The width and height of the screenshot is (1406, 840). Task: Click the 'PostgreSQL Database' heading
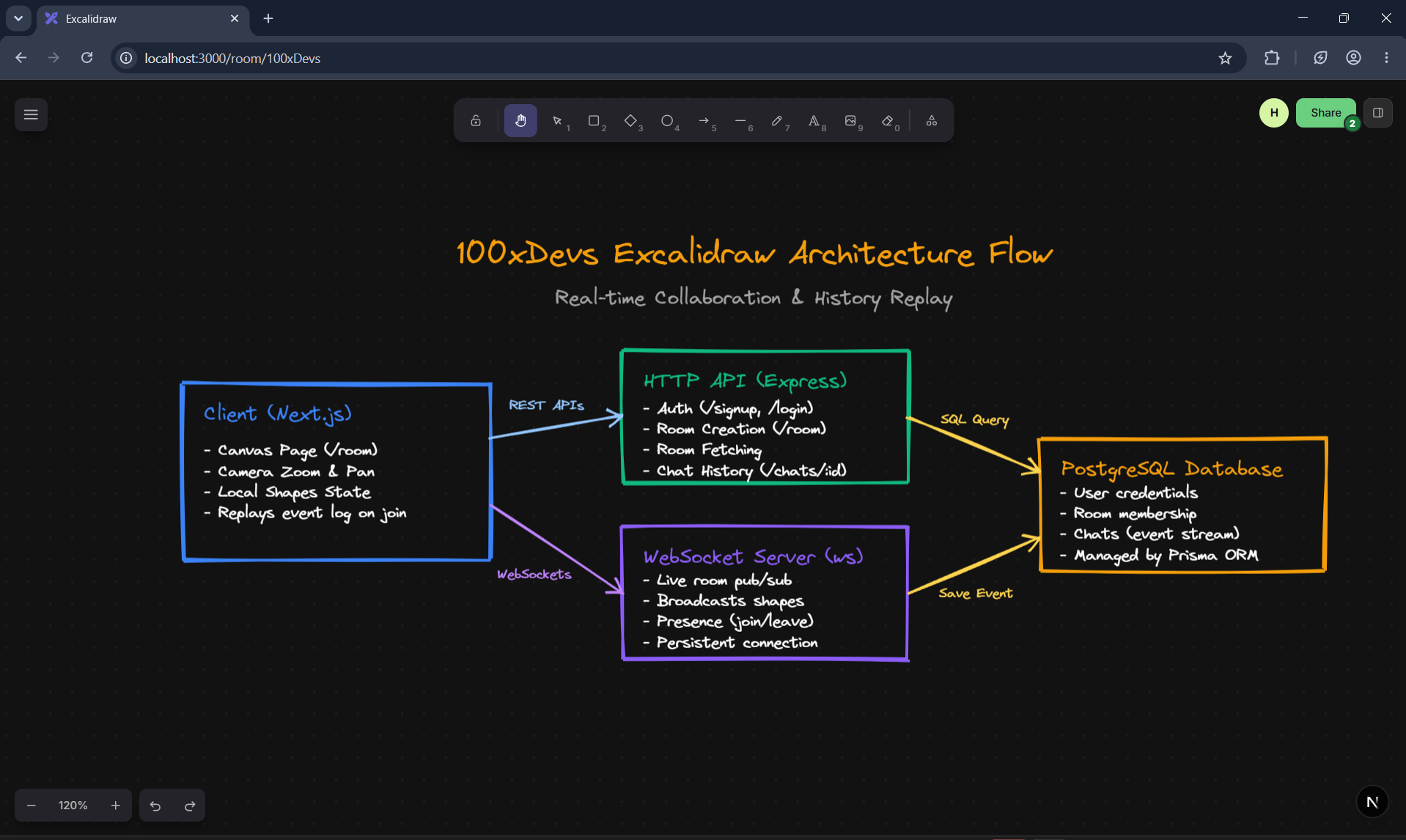(1171, 469)
